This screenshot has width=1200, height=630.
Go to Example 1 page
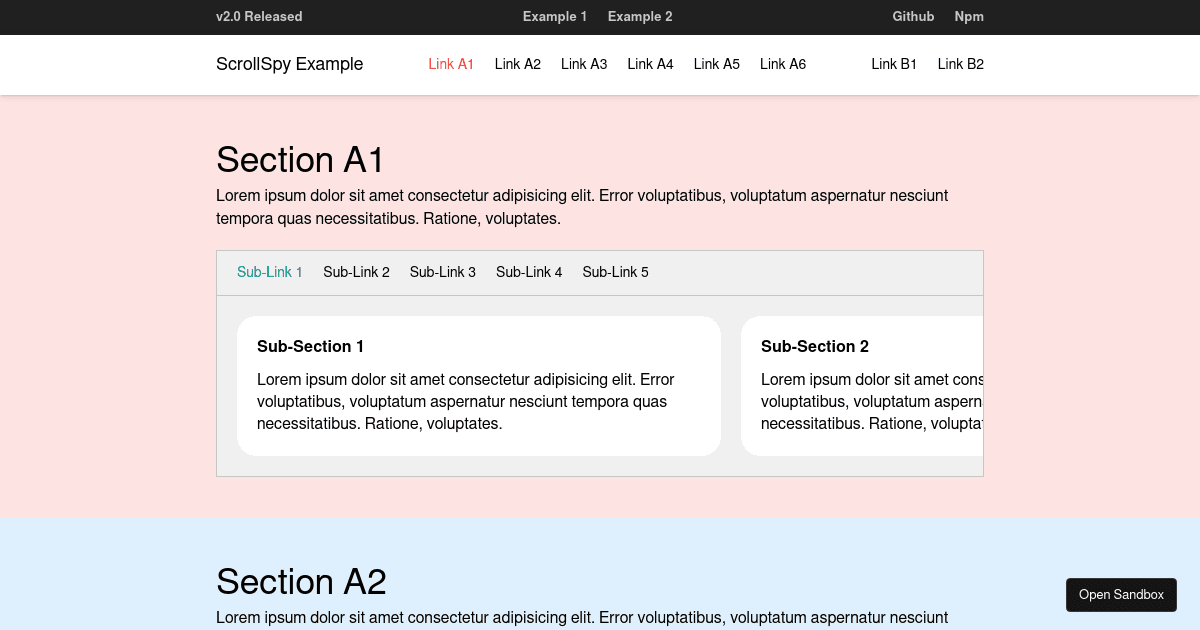(555, 16)
